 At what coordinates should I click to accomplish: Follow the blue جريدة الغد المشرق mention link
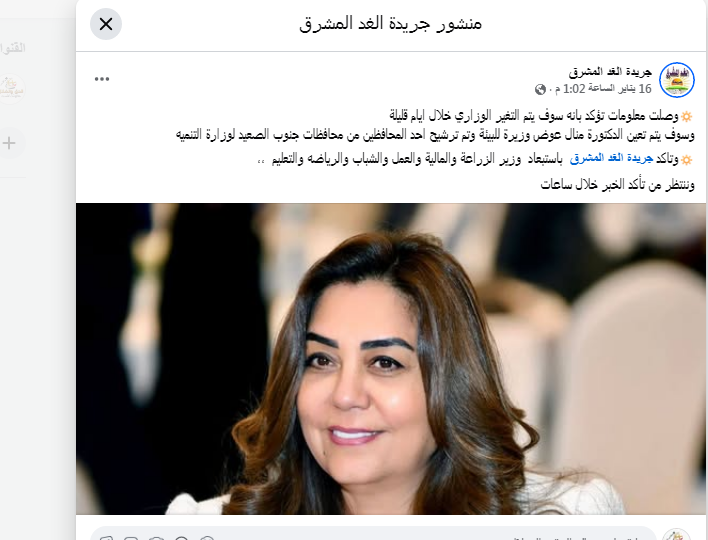(611, 158)
